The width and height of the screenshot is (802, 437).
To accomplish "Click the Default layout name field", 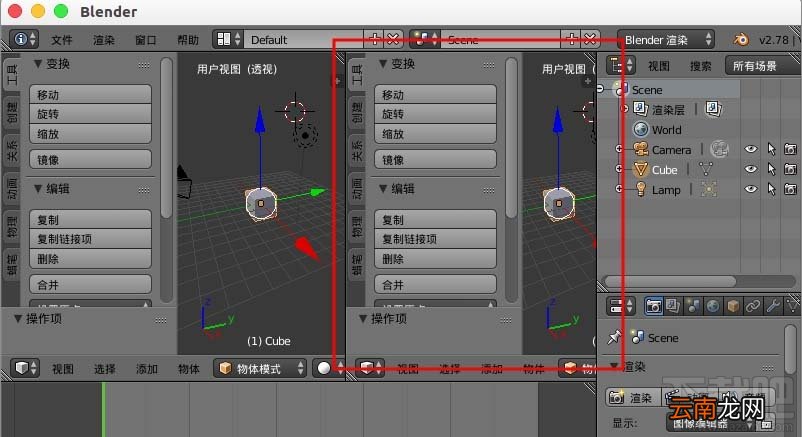I will click(304, 39).
